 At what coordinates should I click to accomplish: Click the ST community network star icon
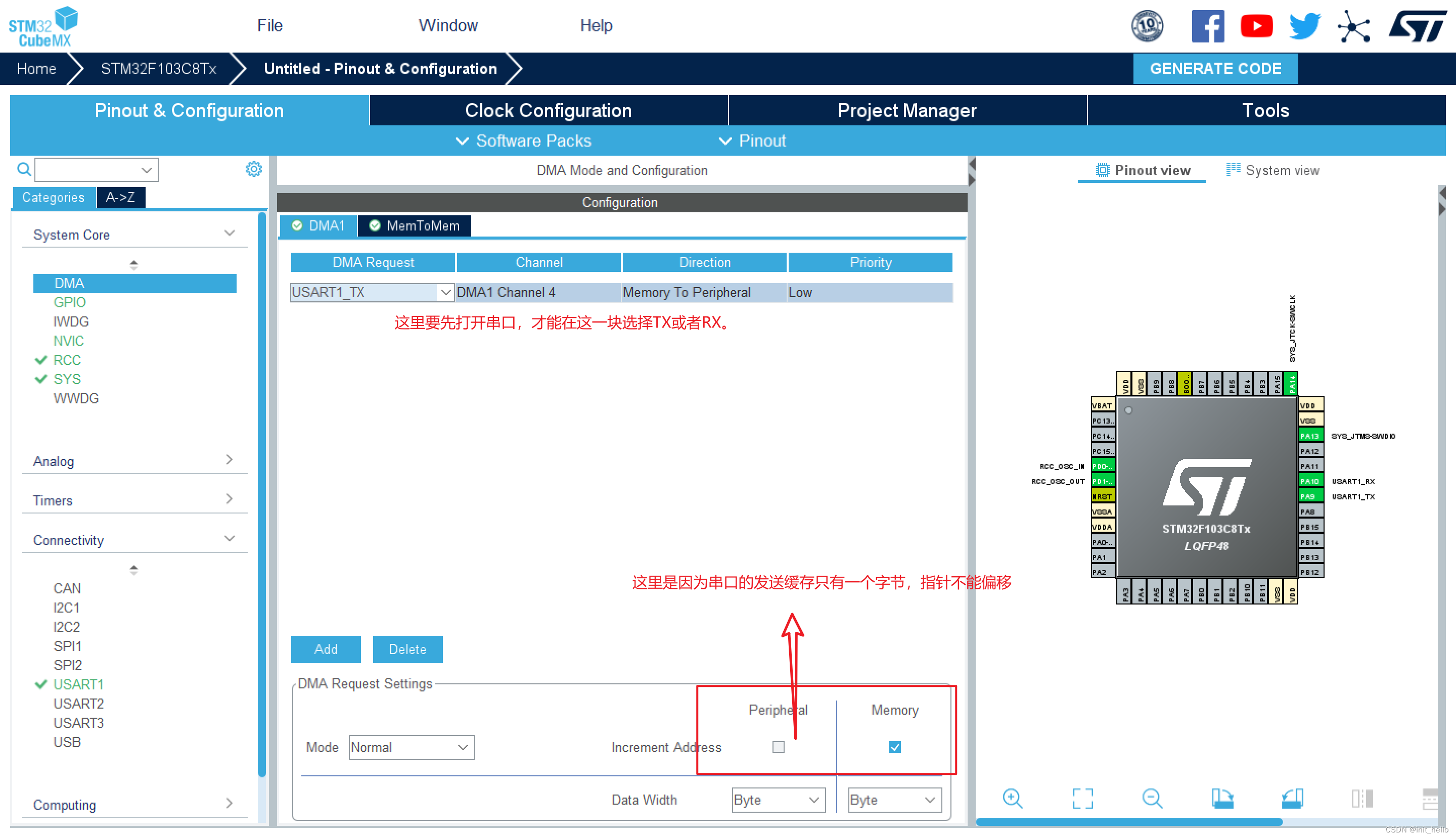(1353, 26)
